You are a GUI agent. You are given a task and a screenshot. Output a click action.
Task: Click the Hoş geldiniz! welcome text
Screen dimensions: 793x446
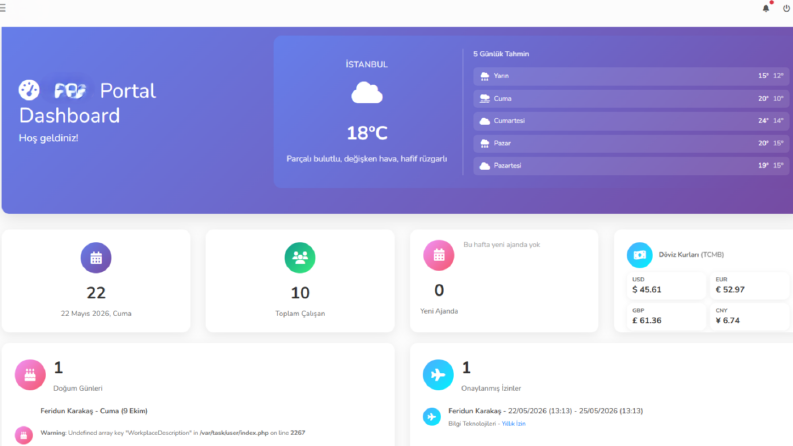[x=49, y=138]
